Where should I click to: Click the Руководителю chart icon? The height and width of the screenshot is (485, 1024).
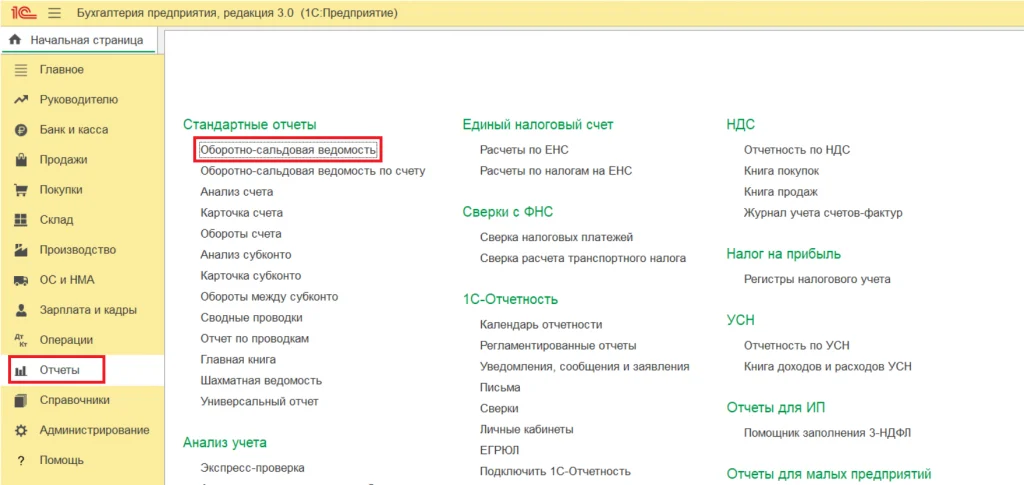[20, 100]
